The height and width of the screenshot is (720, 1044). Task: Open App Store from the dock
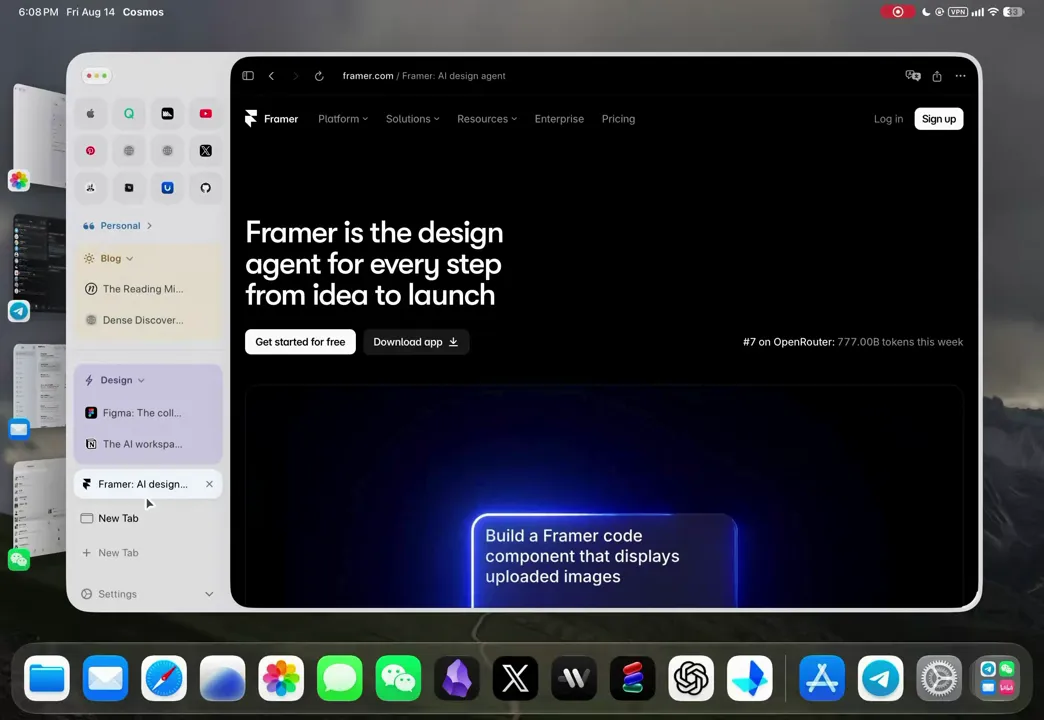coord(822,678)
